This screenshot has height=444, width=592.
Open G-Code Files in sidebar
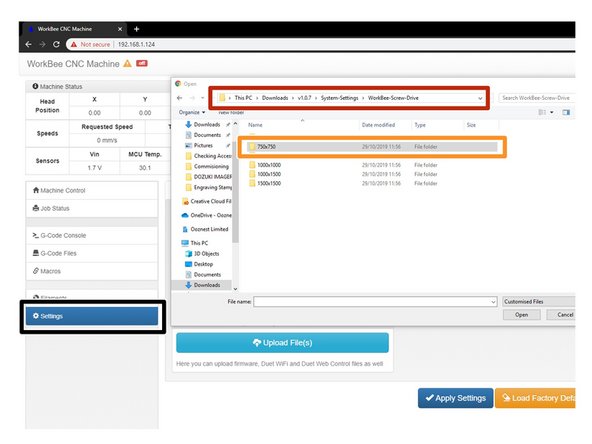pyautogui.click(x=92, y=253)
